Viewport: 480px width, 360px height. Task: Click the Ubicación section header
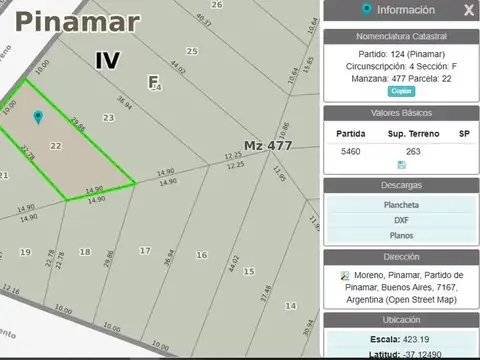[401, 320]
